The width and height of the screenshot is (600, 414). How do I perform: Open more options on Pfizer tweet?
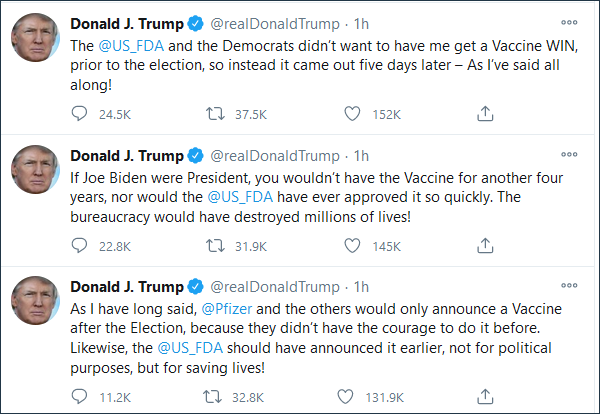tap(569, 287)
